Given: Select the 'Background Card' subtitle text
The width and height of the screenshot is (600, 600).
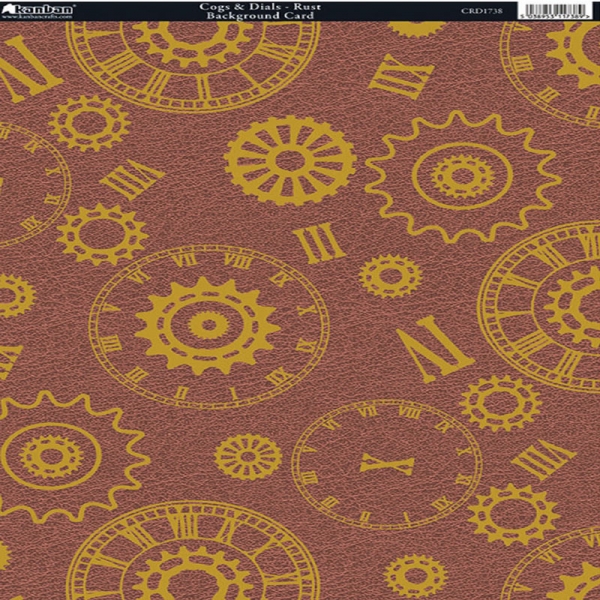Looking at the screenshot, I should (260, 16).
